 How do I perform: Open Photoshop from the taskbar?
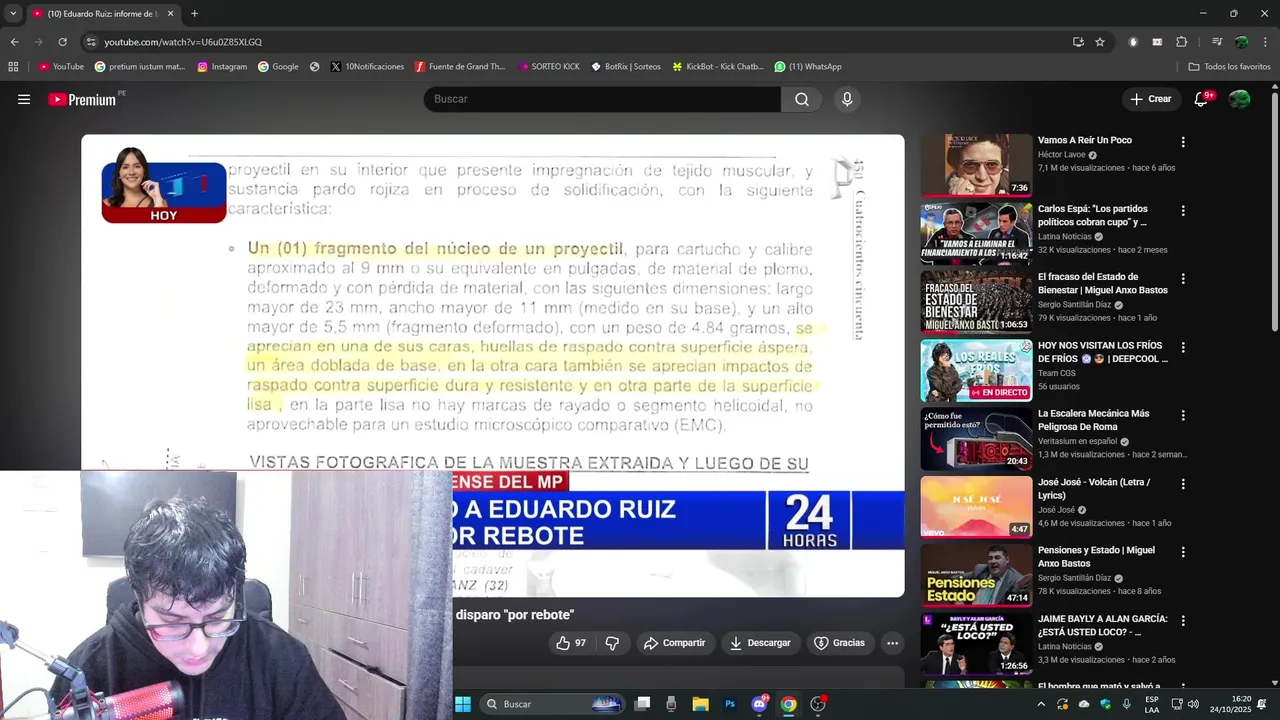pos(730,704)
